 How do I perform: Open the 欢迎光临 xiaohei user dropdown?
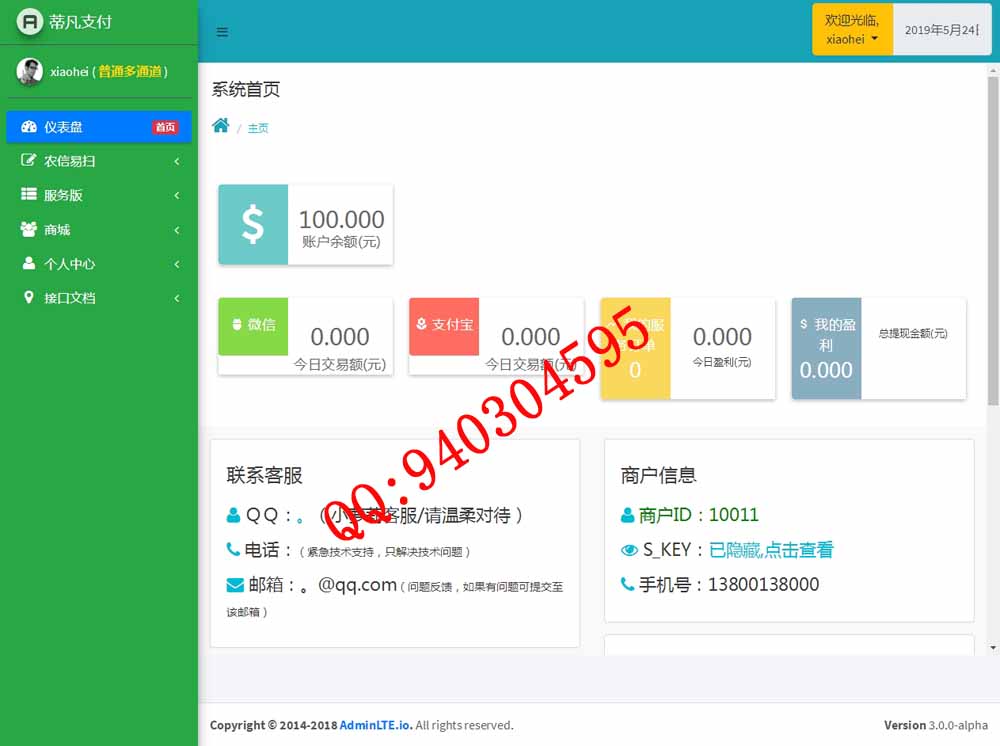click(852, 30)
